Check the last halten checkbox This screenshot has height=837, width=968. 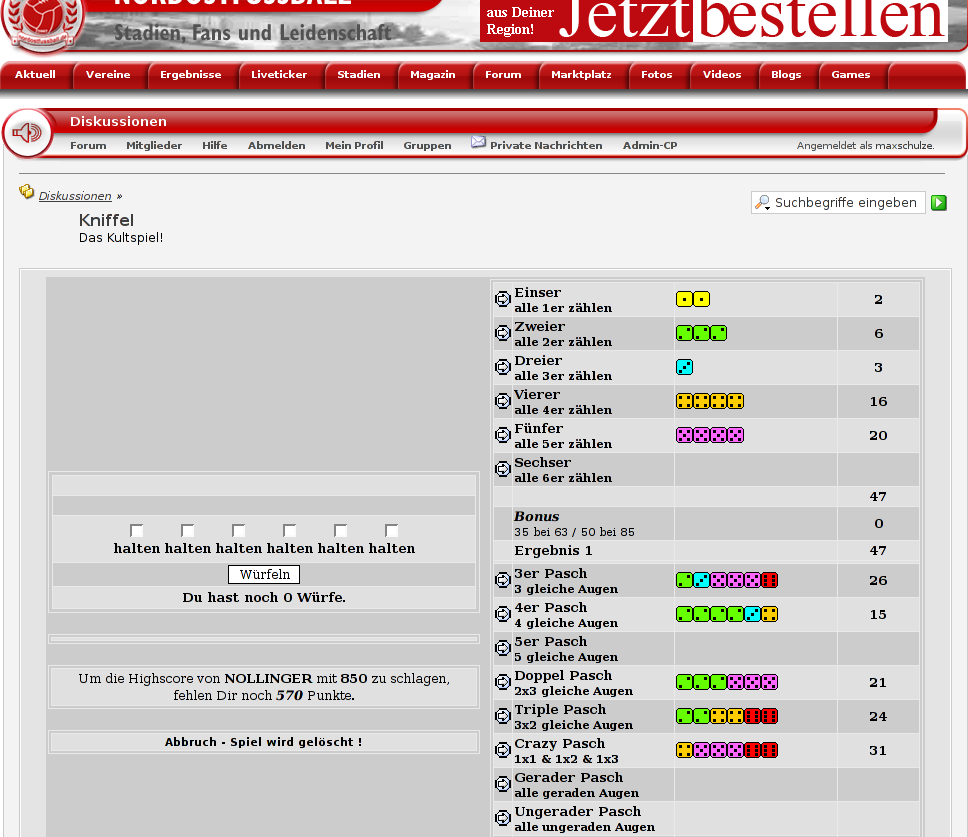[x=392, y=531]
